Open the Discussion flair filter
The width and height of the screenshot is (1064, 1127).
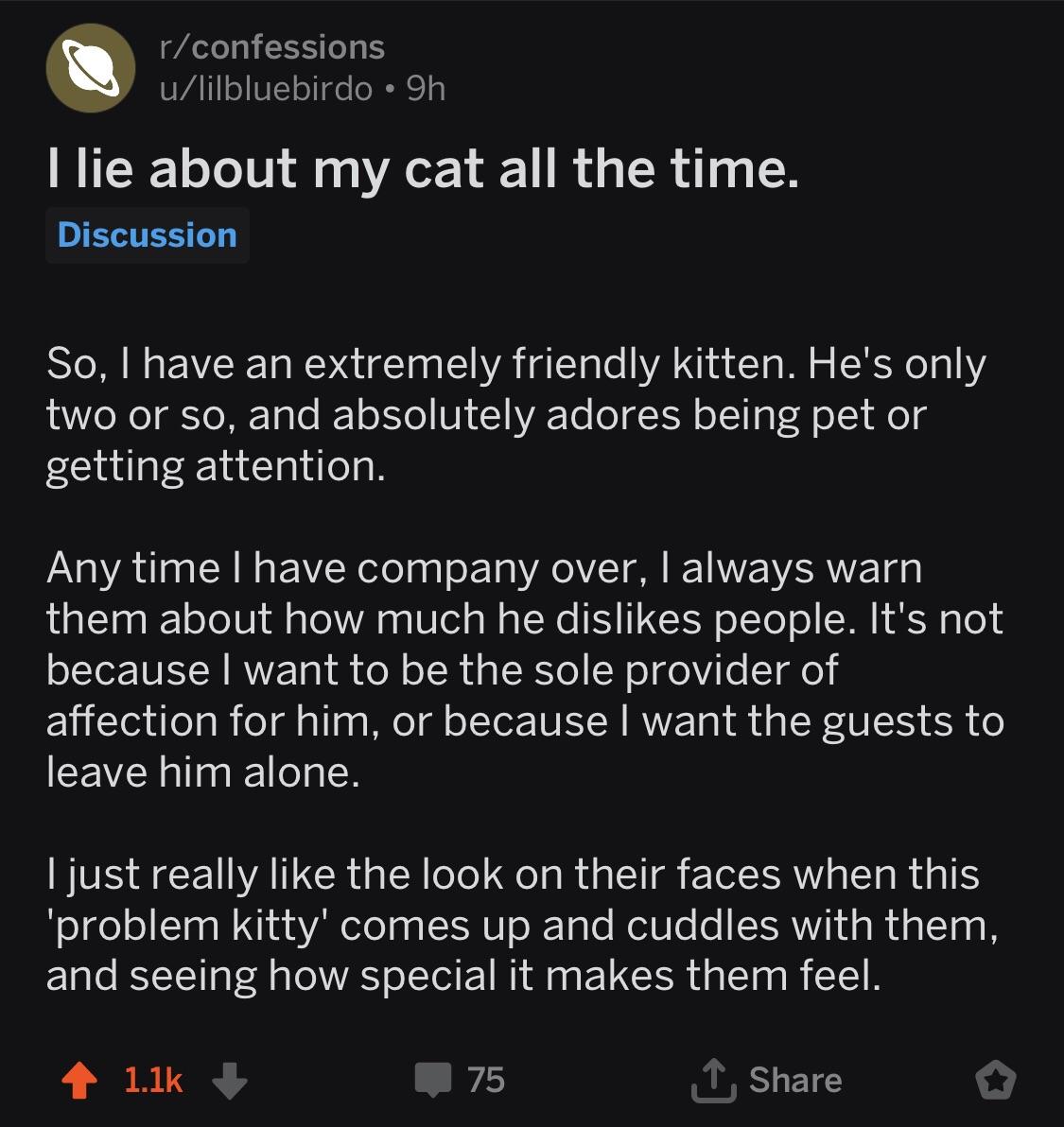tap(147, 234)
